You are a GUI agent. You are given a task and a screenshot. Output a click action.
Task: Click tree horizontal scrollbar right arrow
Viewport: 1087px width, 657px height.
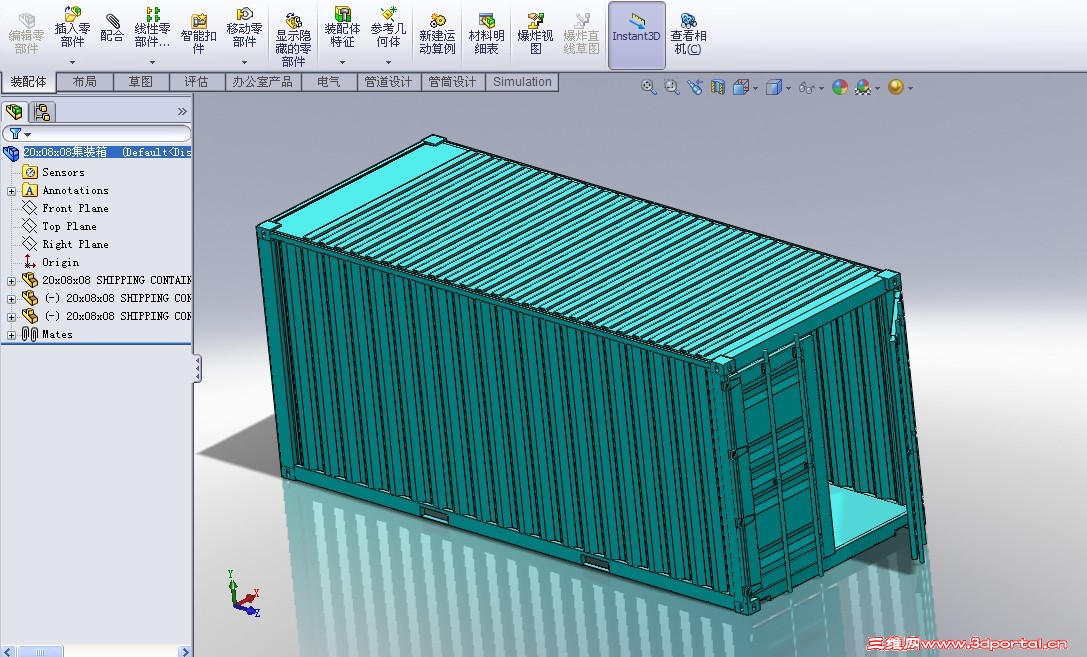click(x=184, y=651)
